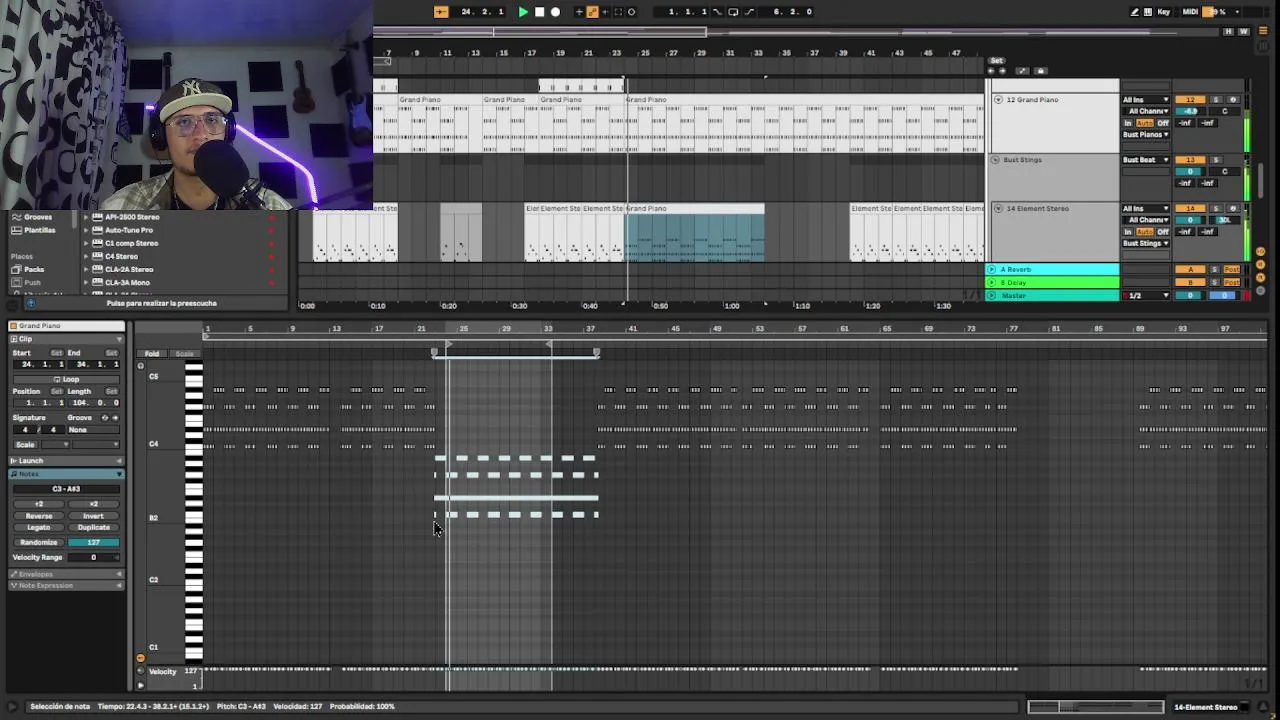The height and width of the screenshot is (720, 1280).
Task: Unfold the B Delay return track
Action: [991, 283]
